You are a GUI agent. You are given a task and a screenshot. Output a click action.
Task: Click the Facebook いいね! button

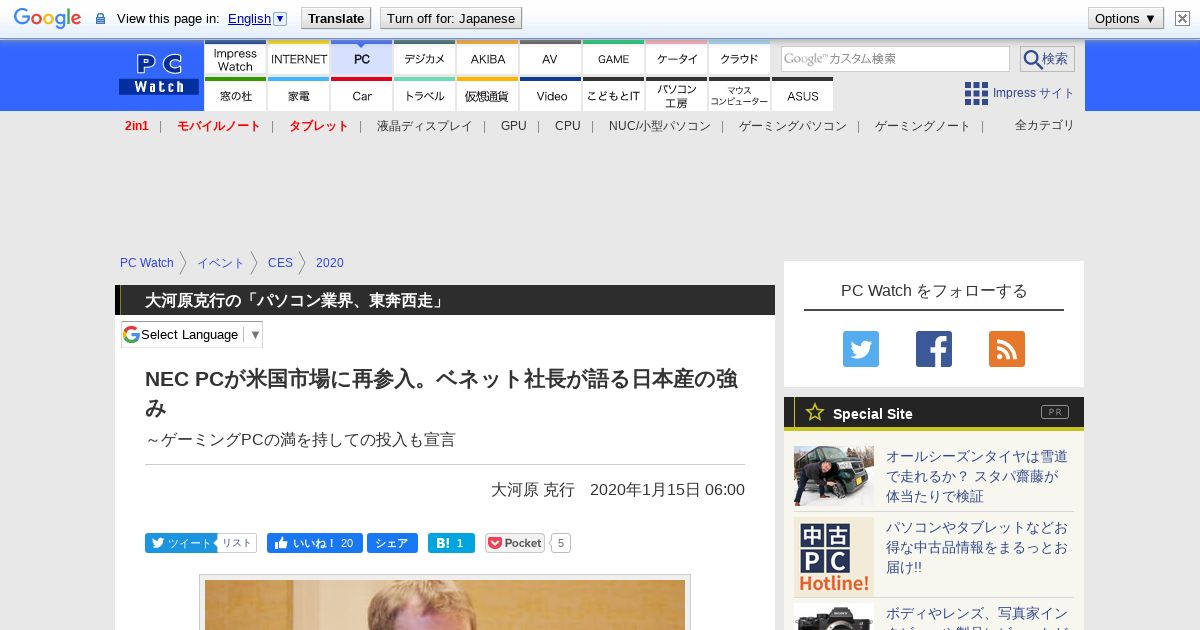(x=314, y=543)
